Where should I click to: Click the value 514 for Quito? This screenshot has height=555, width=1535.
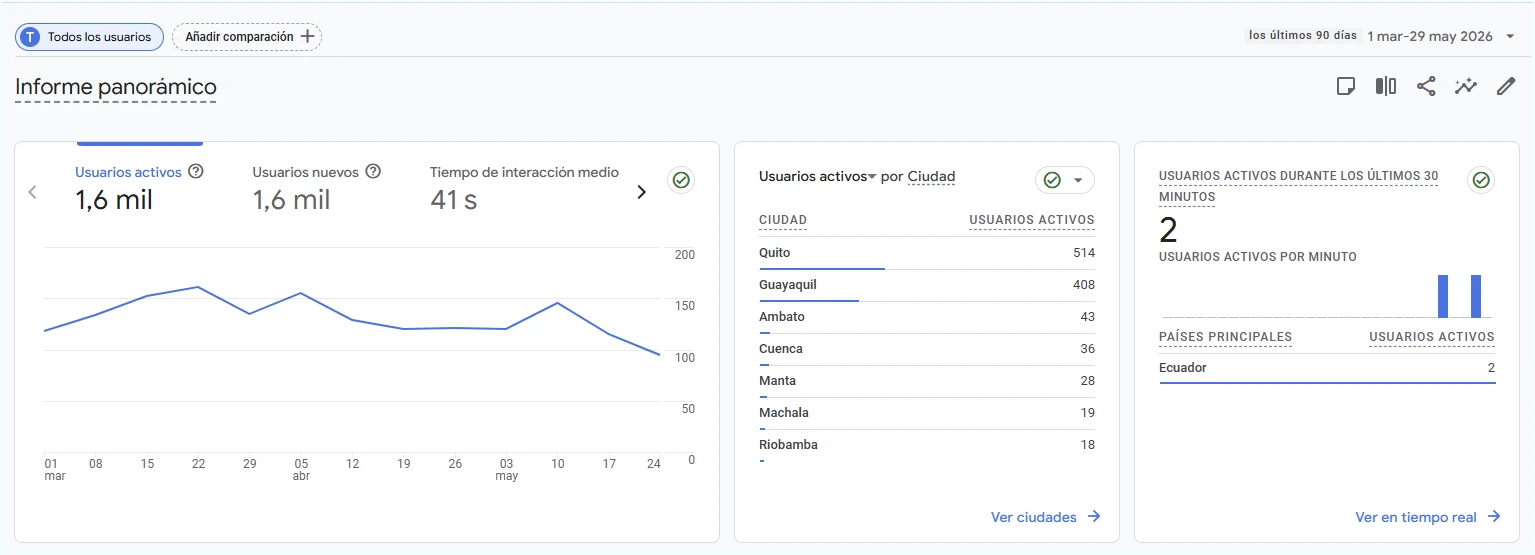point(1084,253)
